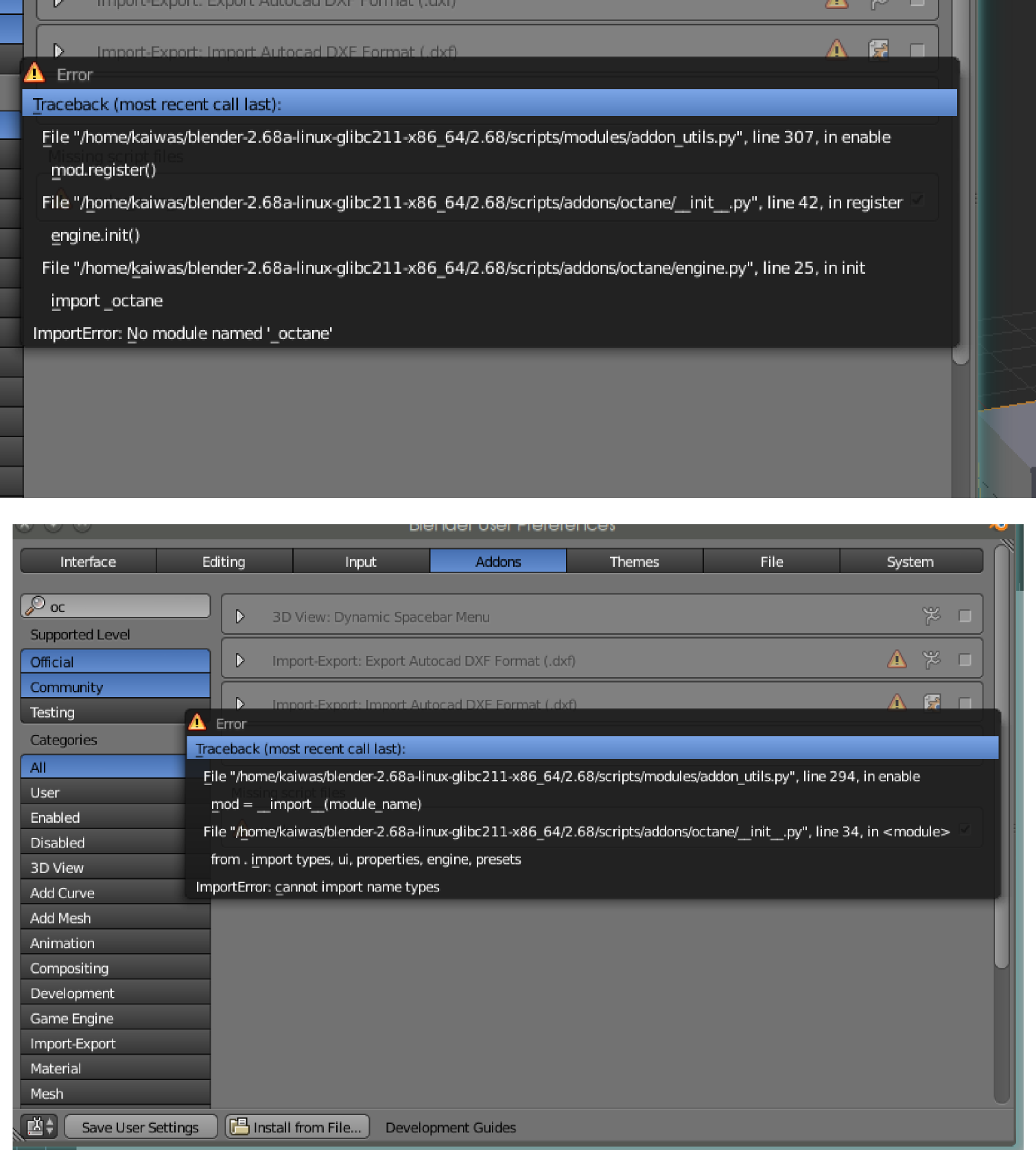Choose the Add Mesh category
The width and height of the screenshot is (1036, 1150).
pos(115,918)
